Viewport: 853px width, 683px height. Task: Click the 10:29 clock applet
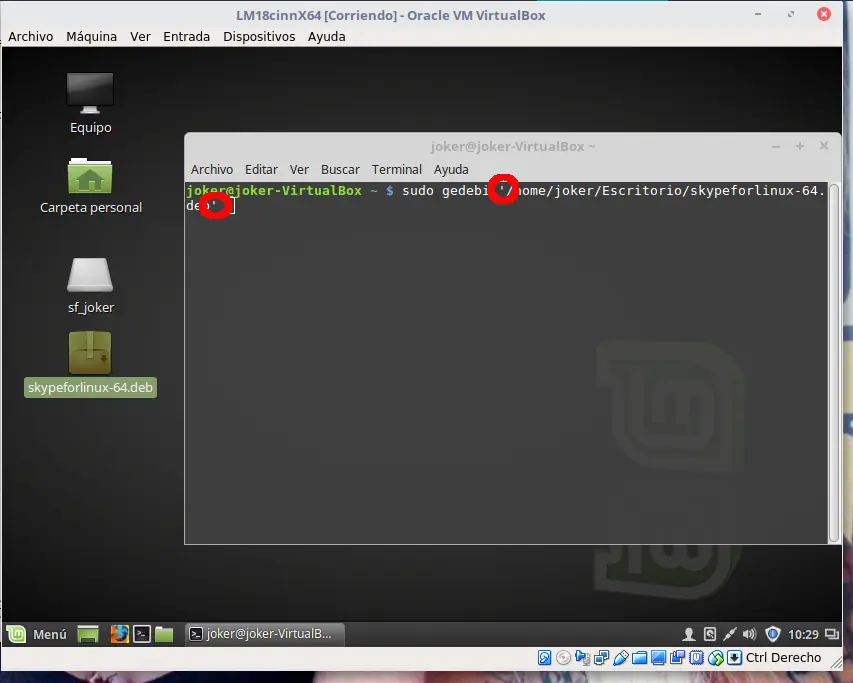click(803, 635)
